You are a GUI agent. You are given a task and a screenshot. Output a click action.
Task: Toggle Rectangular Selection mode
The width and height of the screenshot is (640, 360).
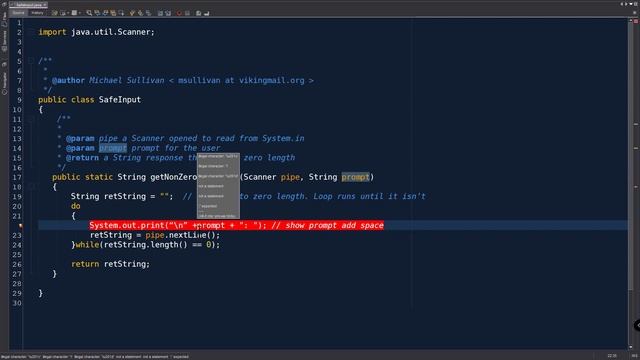[x=121, y=13]
